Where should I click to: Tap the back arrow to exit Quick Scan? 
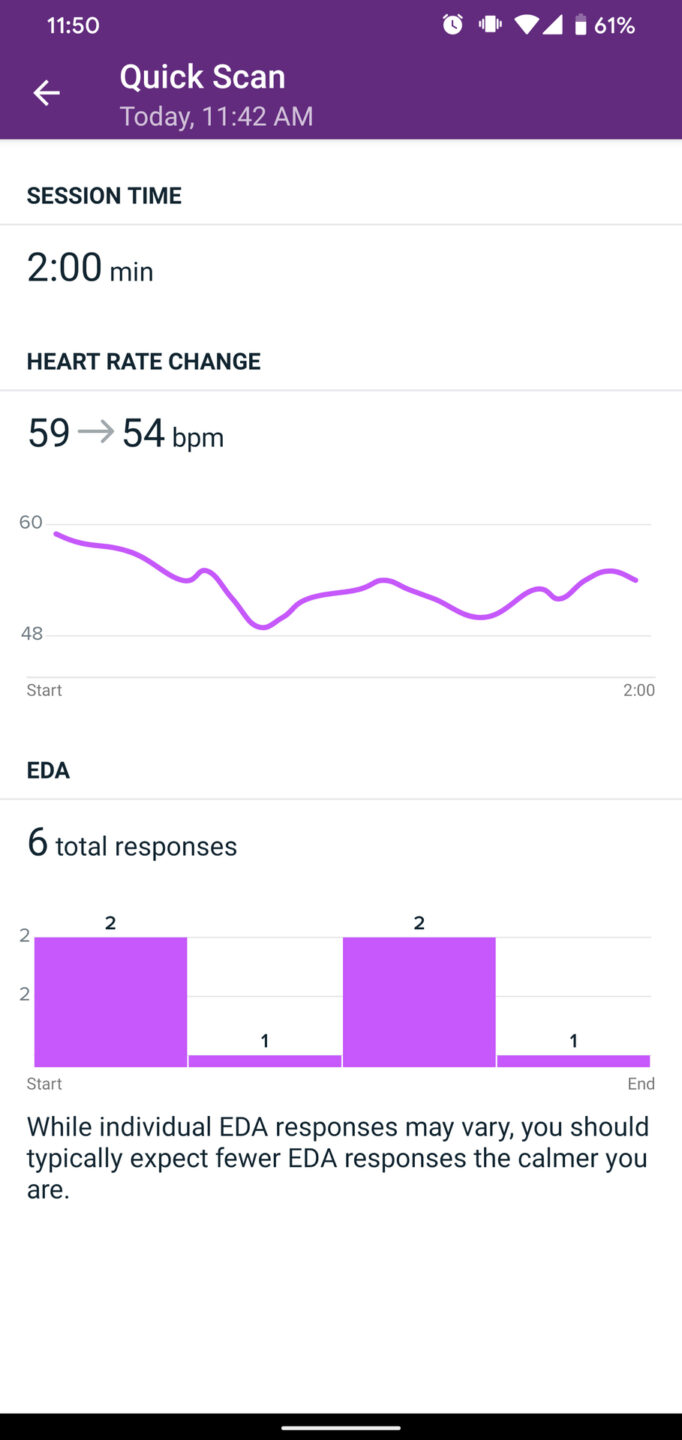pos(46,92)
